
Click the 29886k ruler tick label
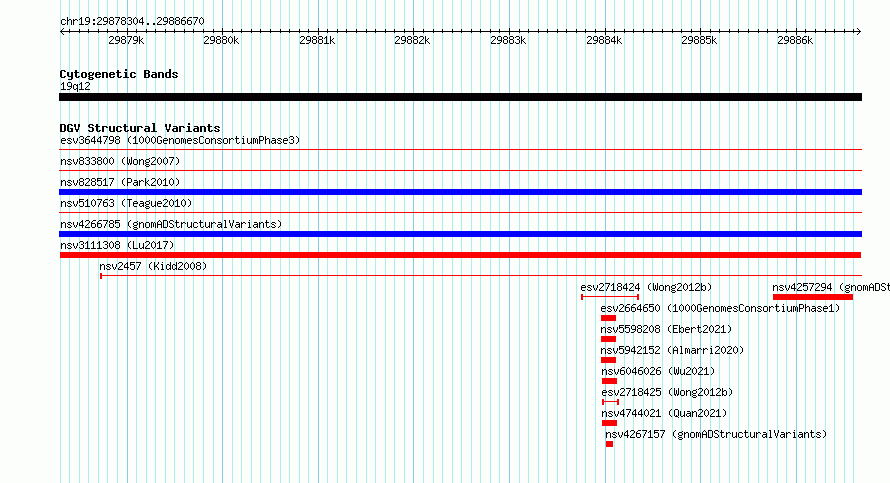pos(795,40)
